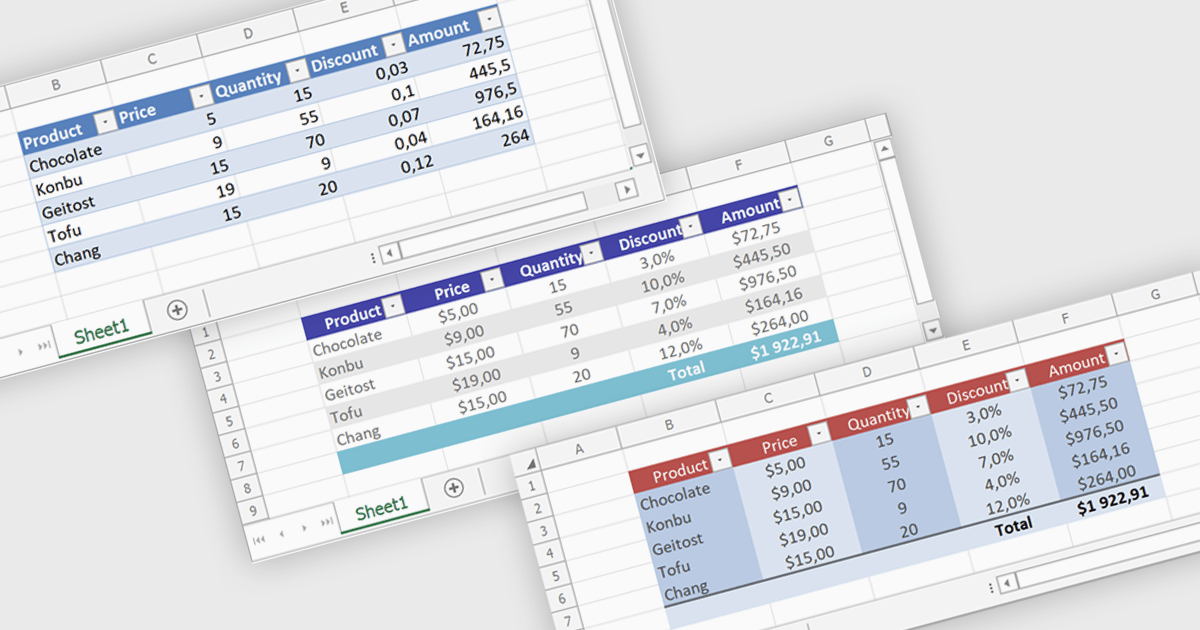Open Price filter in purple table
The width and height of the screenshot is (1200, 630).
[491, 281]
